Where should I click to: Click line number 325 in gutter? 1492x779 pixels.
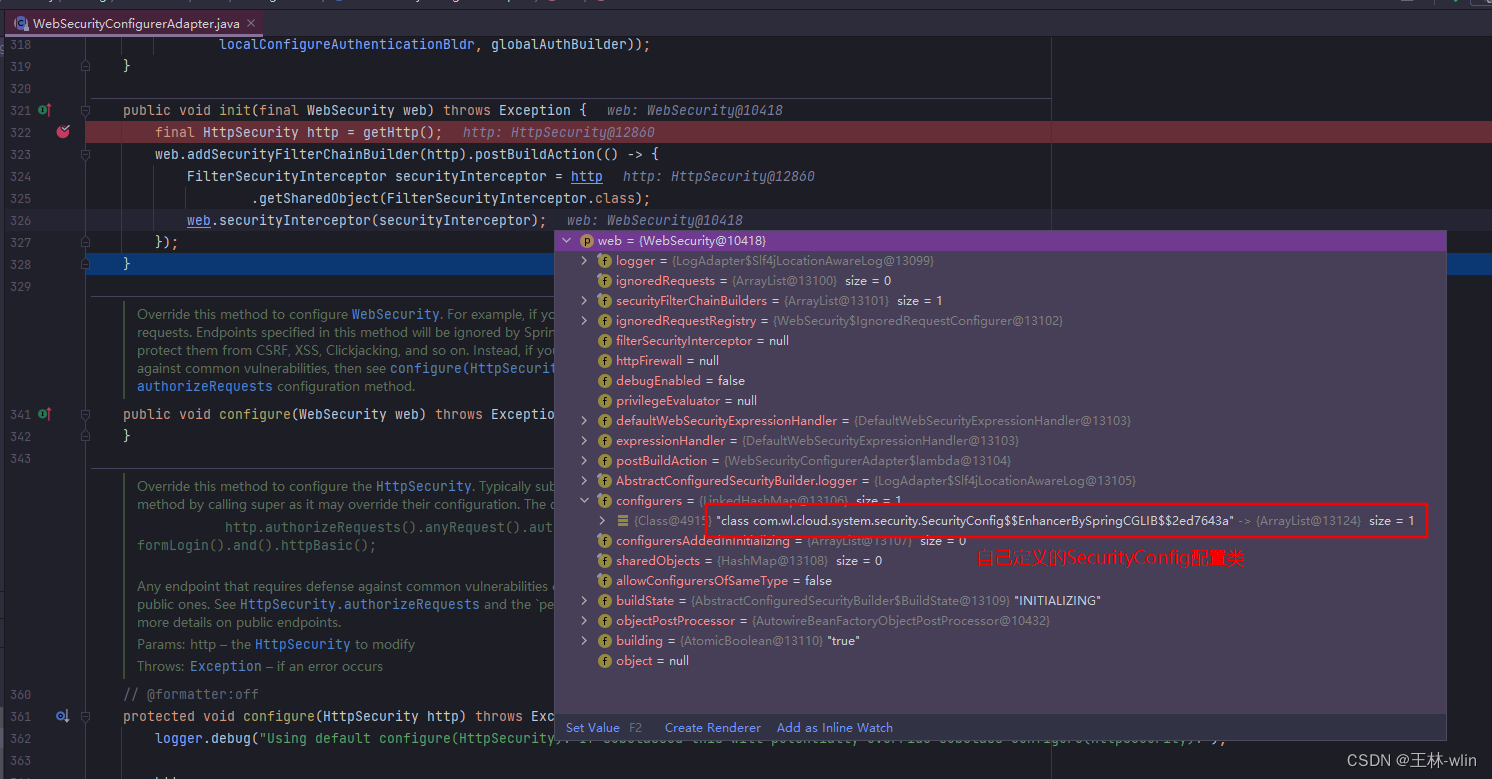coord(20,198)
